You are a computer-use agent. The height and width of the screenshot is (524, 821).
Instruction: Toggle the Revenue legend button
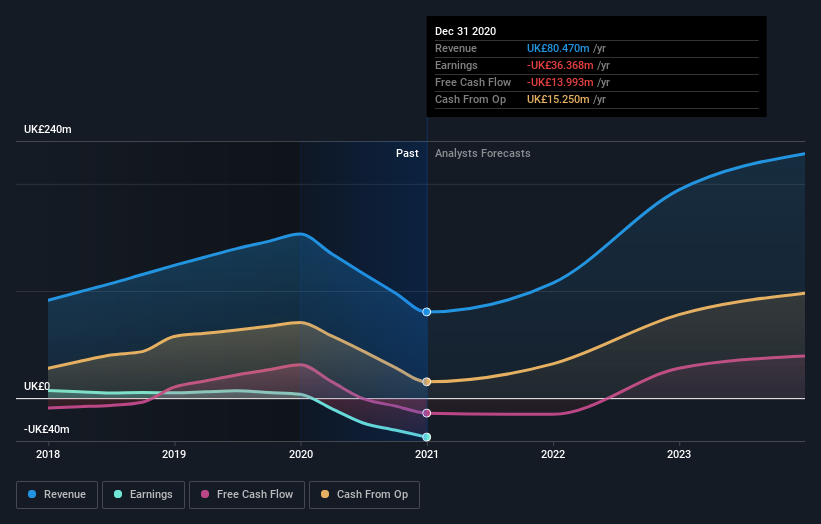[57, 495]
